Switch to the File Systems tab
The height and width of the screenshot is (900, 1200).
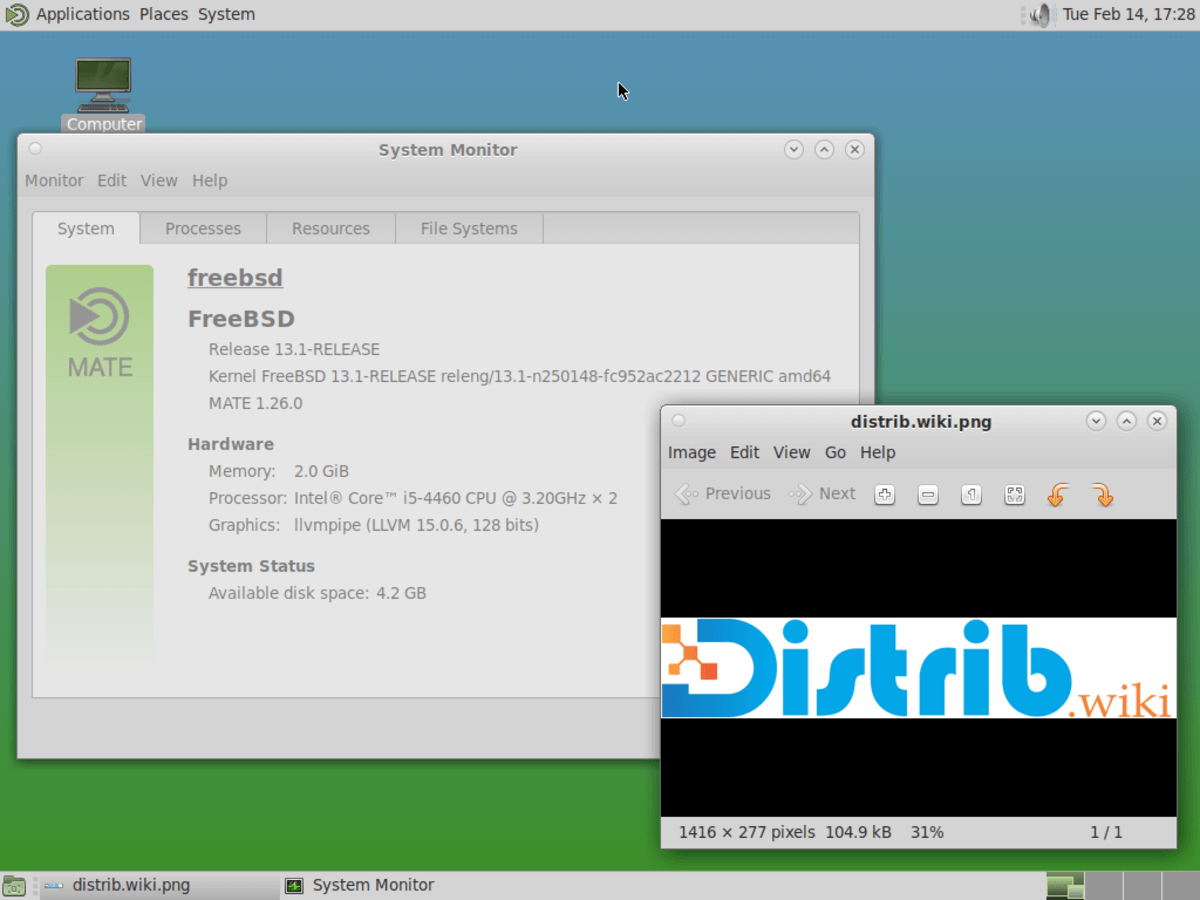click(x=469, y=229)
